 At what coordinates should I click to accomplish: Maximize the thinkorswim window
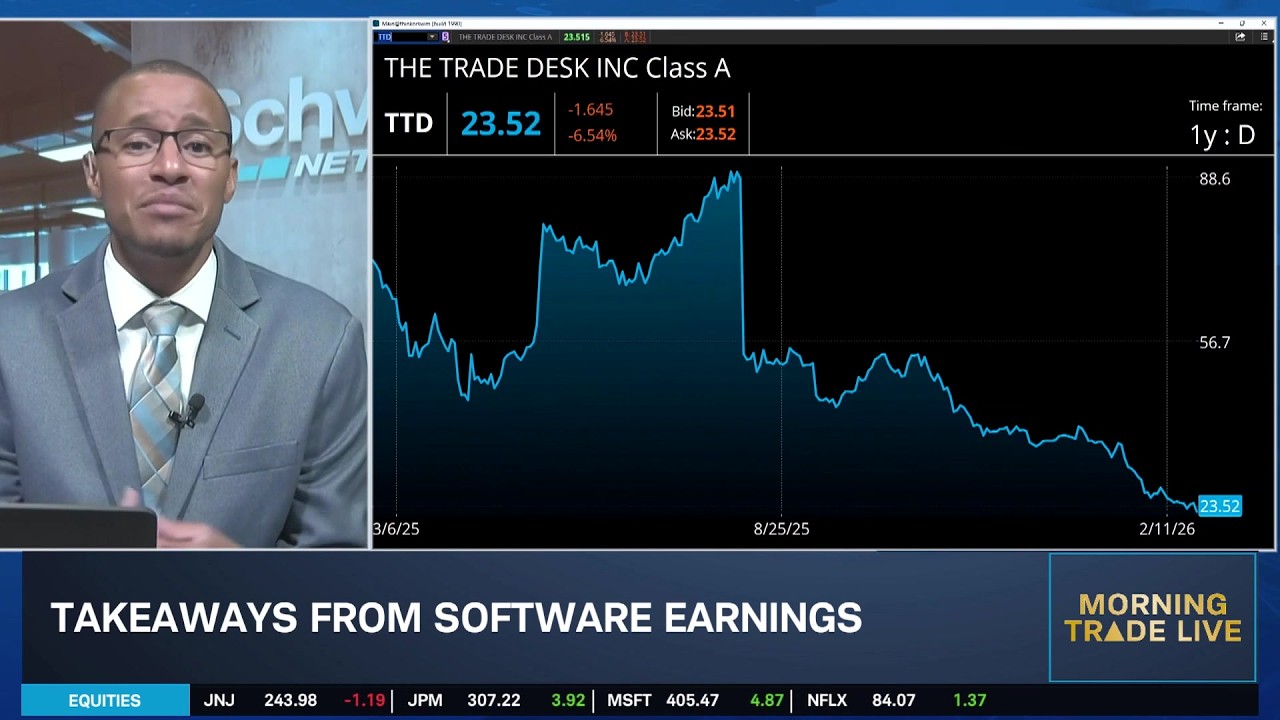click(1242, 23)
